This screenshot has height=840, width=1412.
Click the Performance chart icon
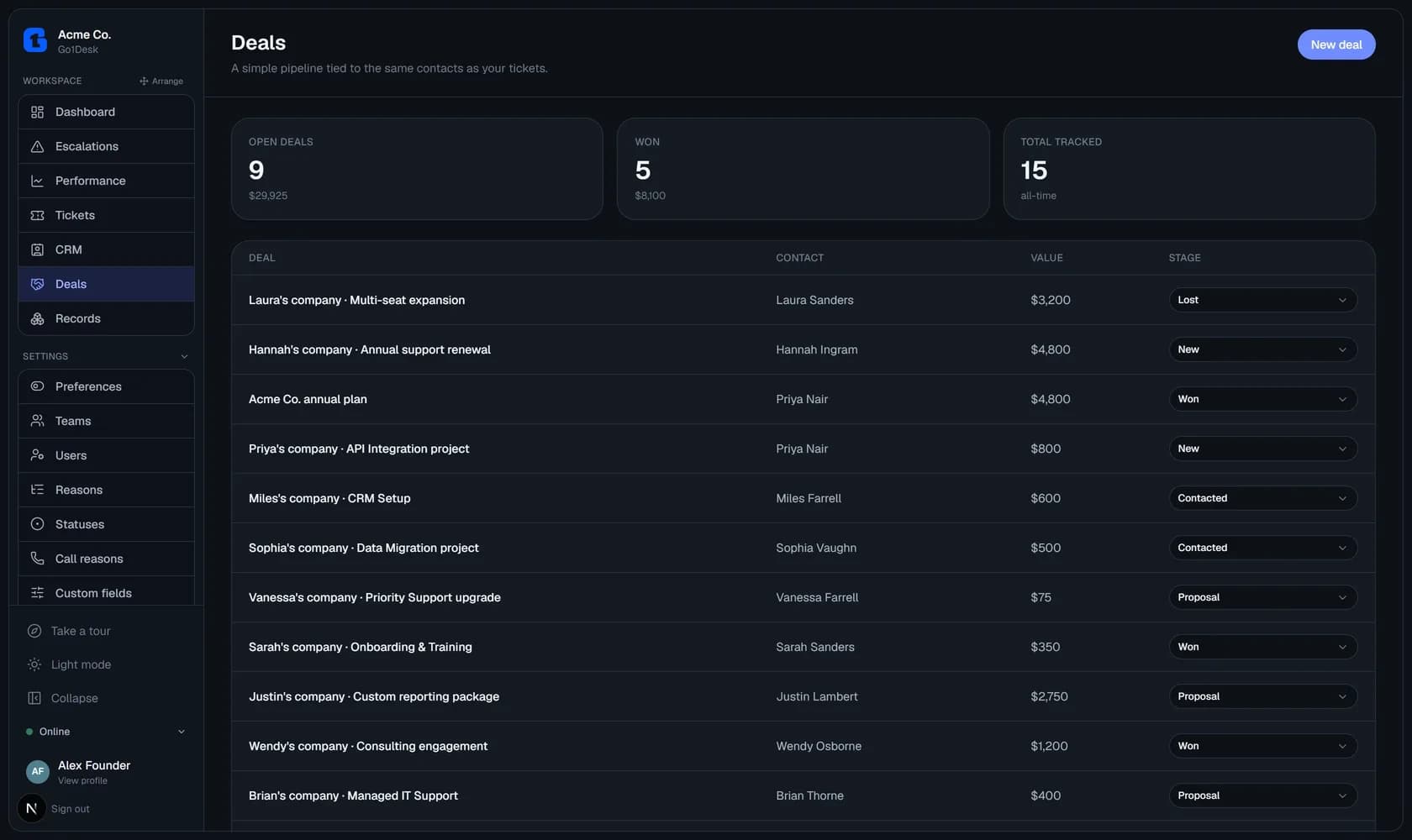pyautogui.click(x=37, y=181)
